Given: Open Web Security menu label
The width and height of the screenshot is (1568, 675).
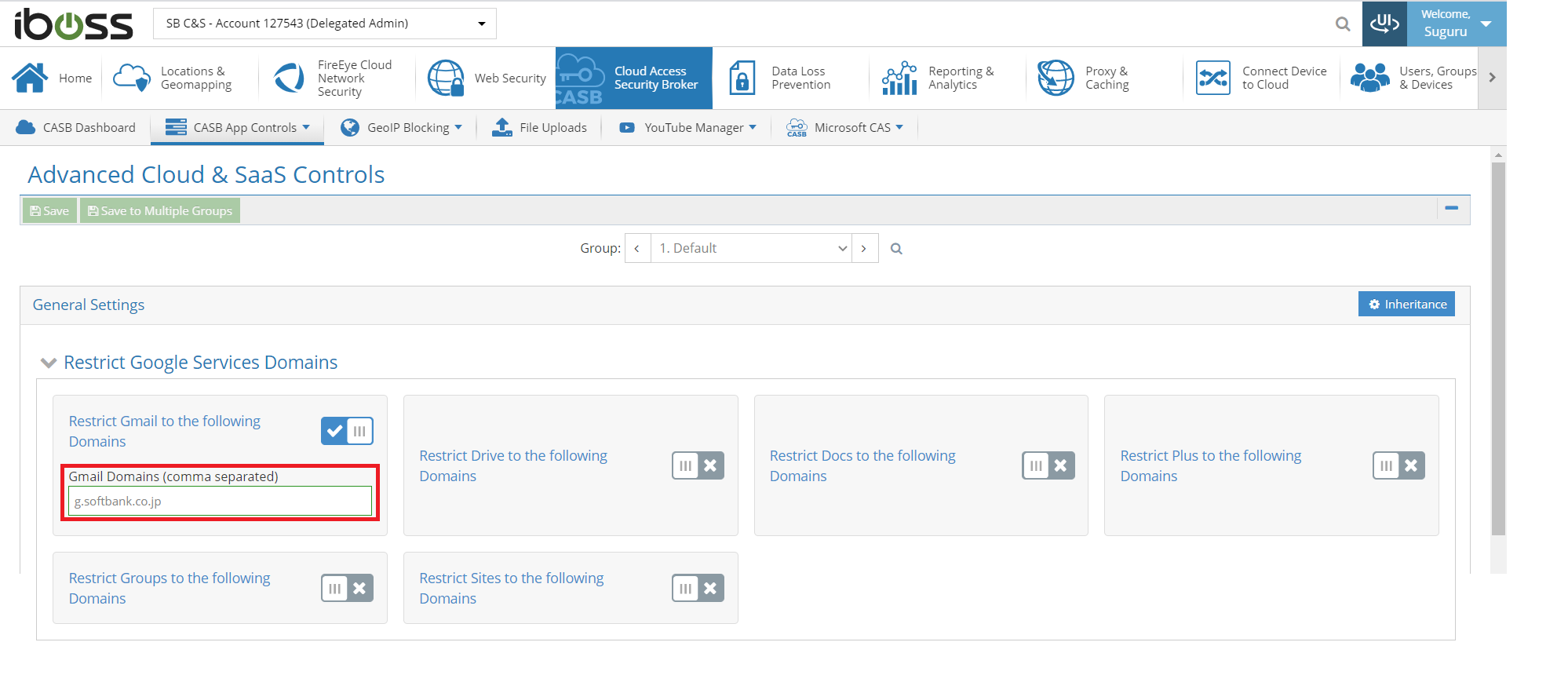Looking at the screenshot, I should point(510,78).
